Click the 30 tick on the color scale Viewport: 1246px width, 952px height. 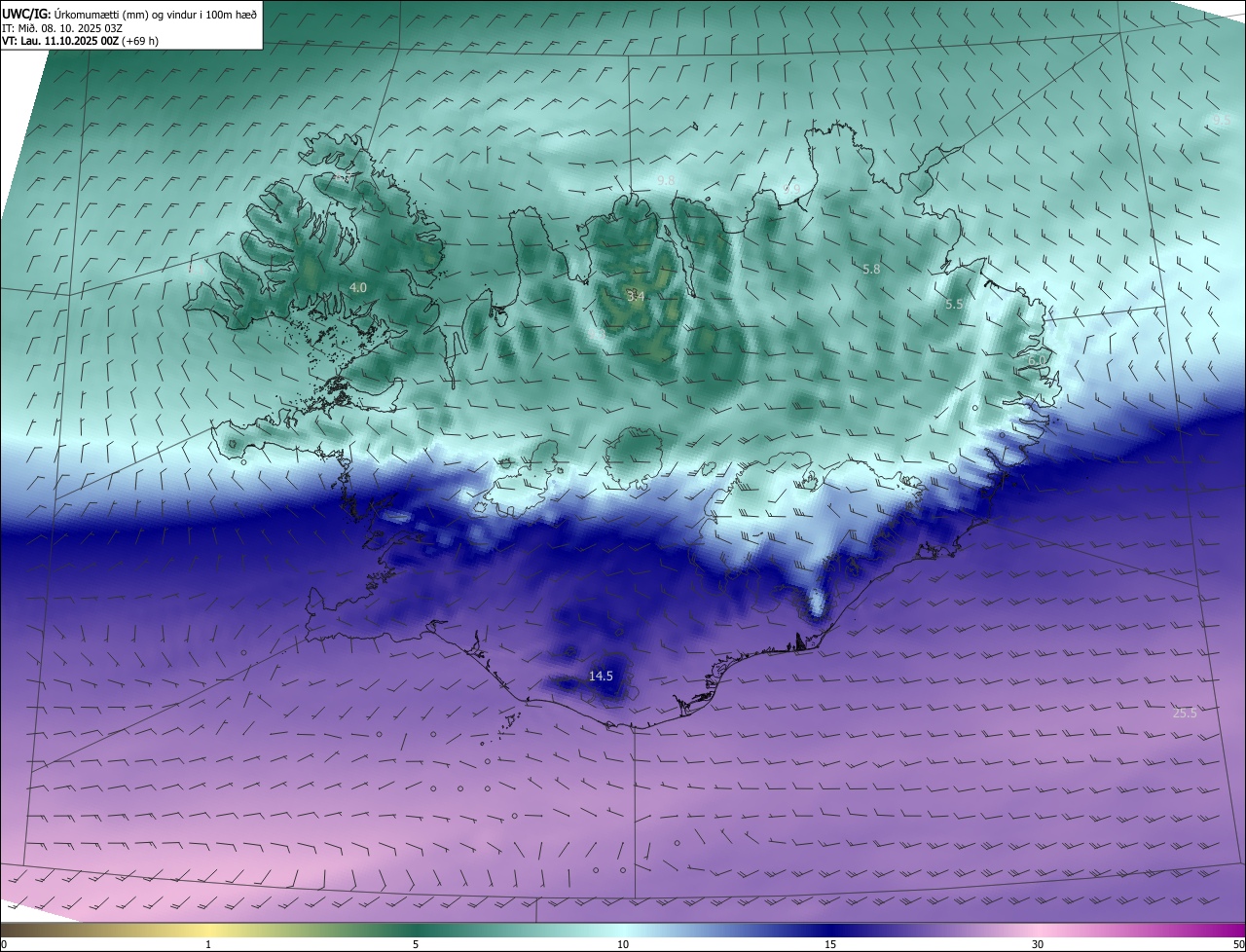tap(1038, 944)
